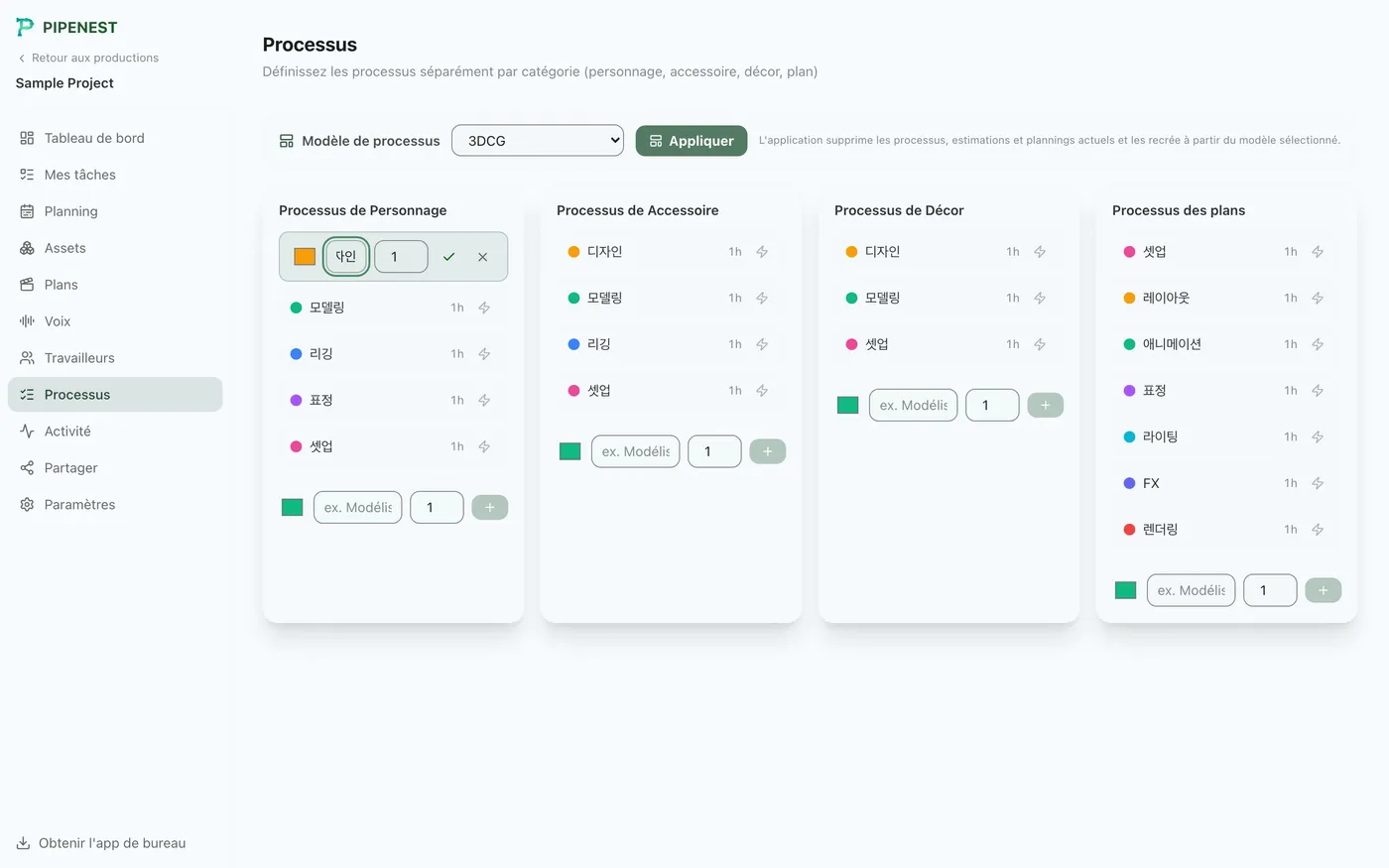Click lightning icon for 라이팅
Viewport: 1389px width, 868px height.
click(1318, 436)
